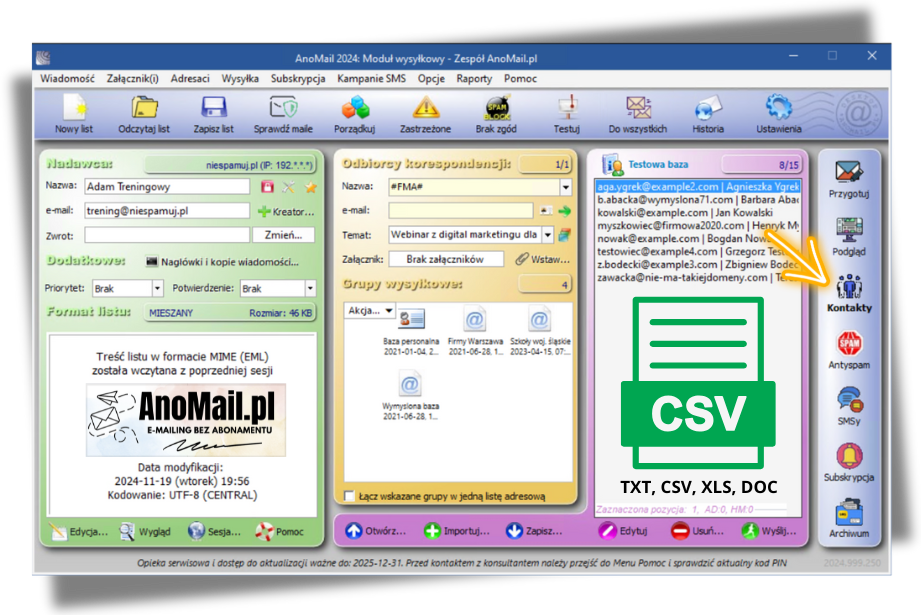Click the green arrow next to recipient e-mail
The height and width of the screenshot is (615, 921).
(564, 211)
